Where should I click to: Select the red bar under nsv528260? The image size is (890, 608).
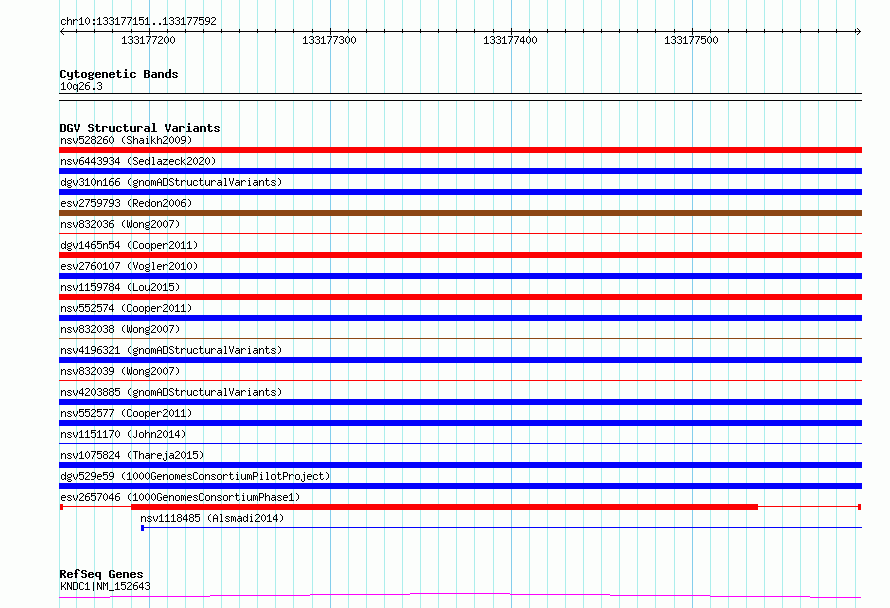pos(460,150)
